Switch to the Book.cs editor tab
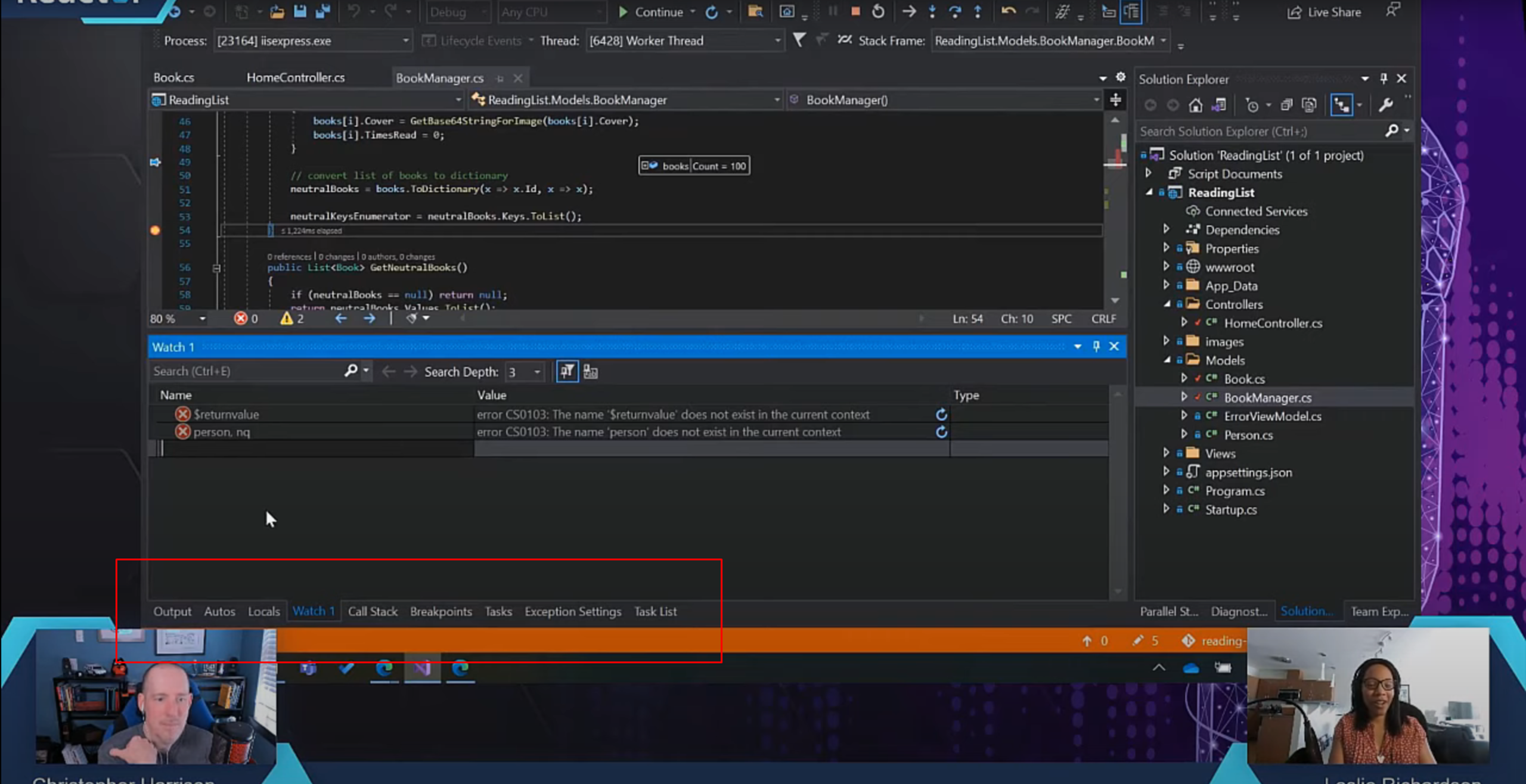Viewport: 1526px width, 784px height. click(x=173, y=77)
